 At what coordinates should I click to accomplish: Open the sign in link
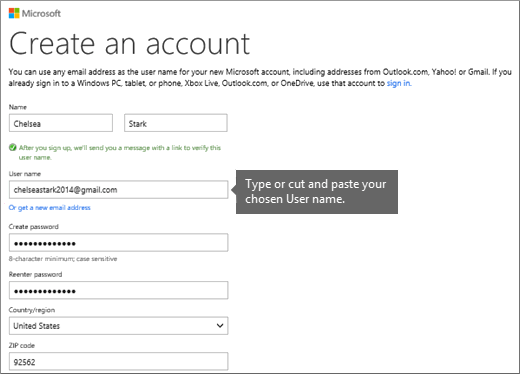point(399,83)
